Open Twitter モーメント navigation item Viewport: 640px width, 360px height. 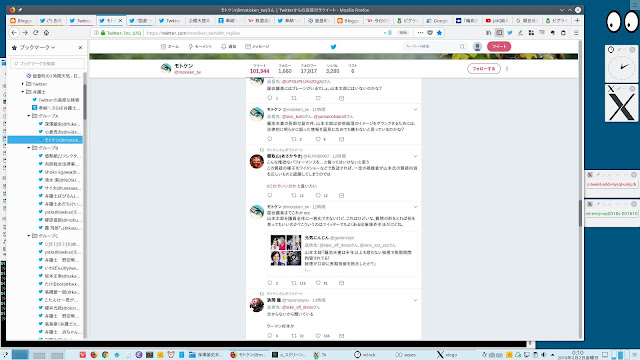(x=200, y=47)
